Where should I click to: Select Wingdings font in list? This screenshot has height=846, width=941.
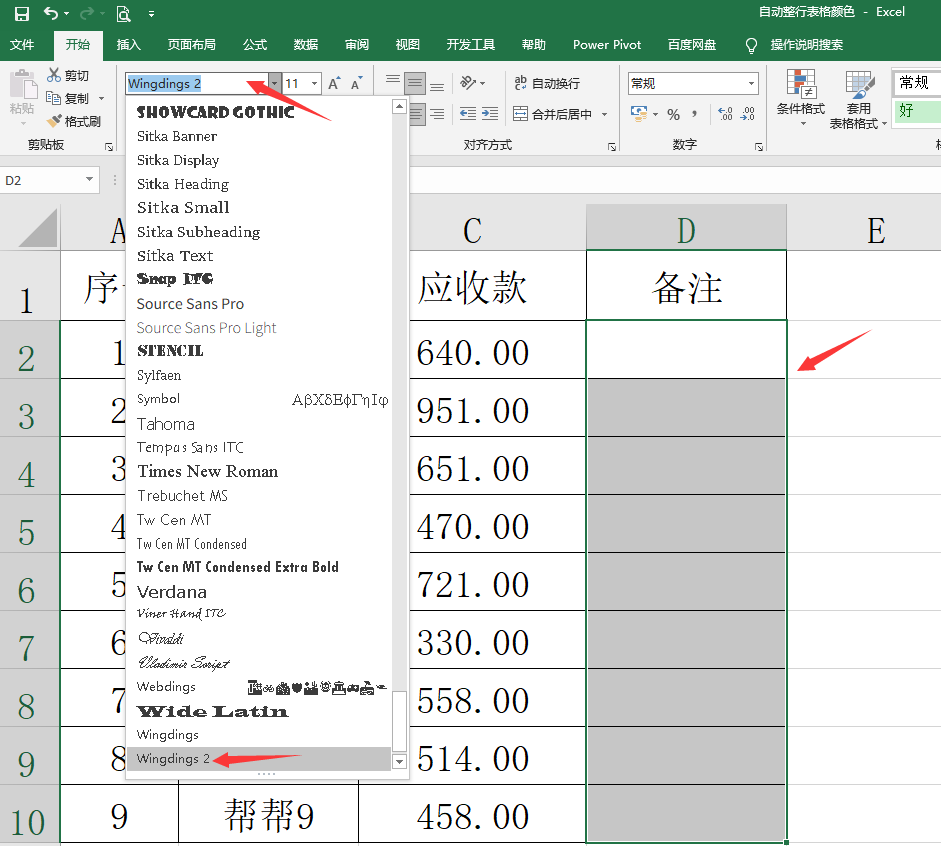pos(259,734)
